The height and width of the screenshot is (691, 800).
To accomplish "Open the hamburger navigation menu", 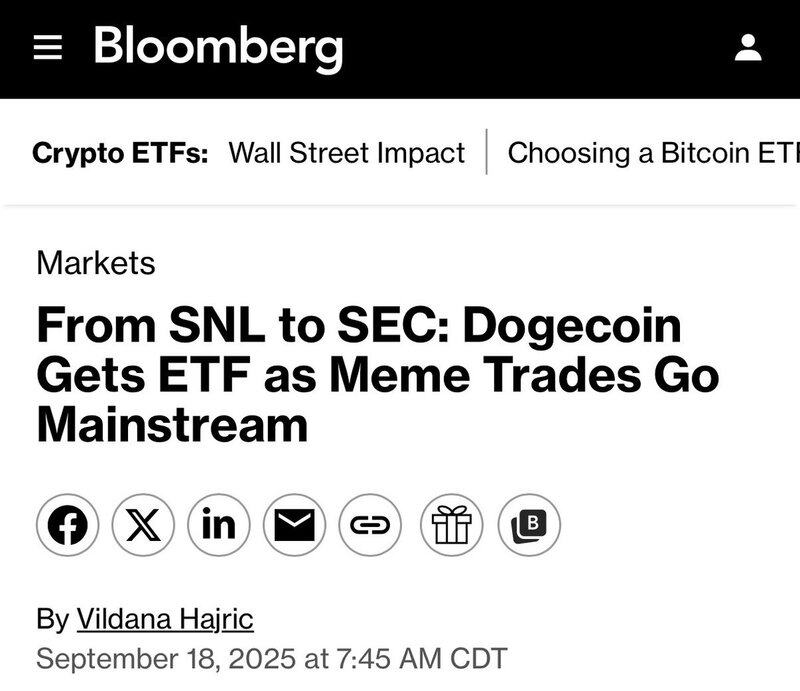I will [x=47, y=48].
